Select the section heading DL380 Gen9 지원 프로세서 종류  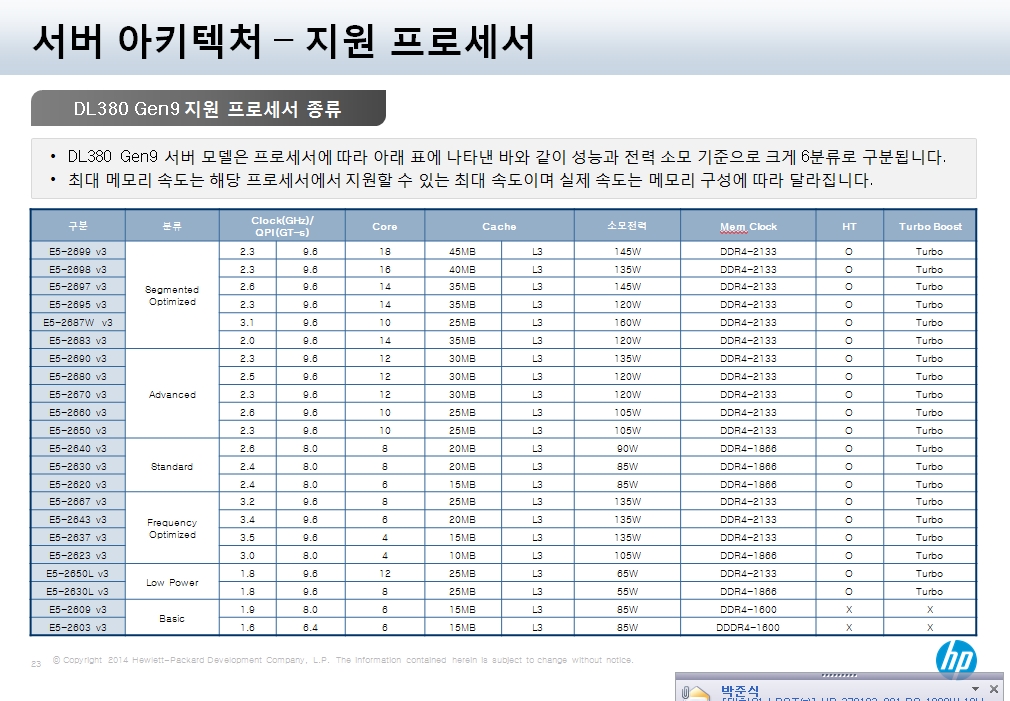207,108
